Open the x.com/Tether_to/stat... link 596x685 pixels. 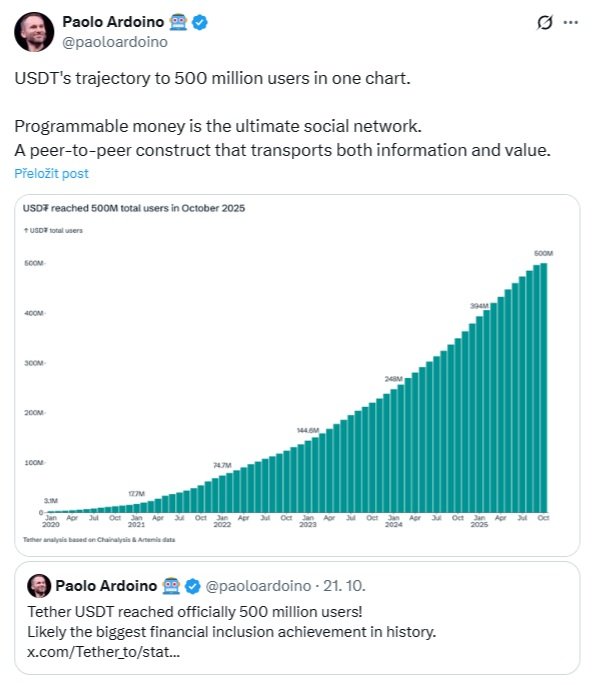click(104, 652)
